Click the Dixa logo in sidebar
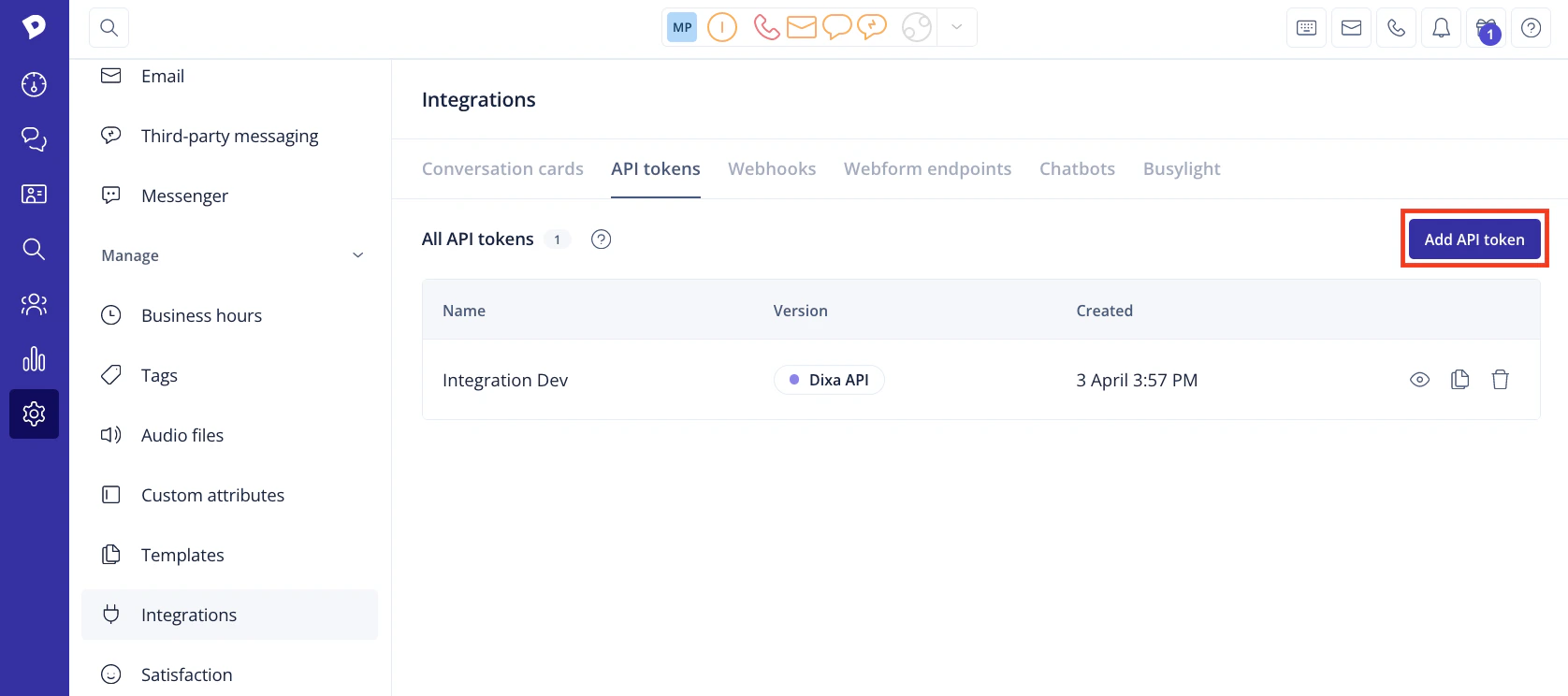This screenshot has height=696, width=1568. tap(34, 27)
